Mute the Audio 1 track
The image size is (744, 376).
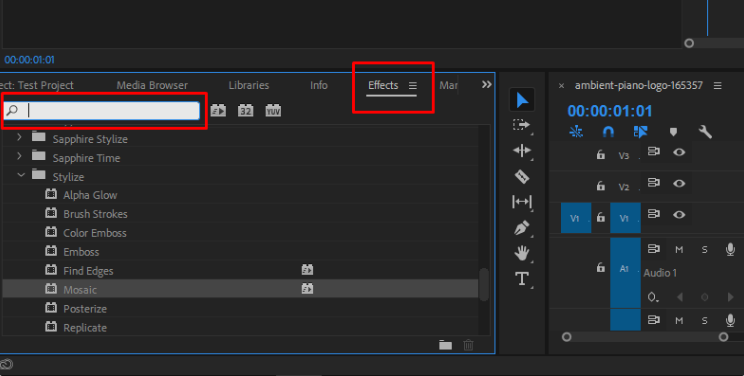coord(679,250)
